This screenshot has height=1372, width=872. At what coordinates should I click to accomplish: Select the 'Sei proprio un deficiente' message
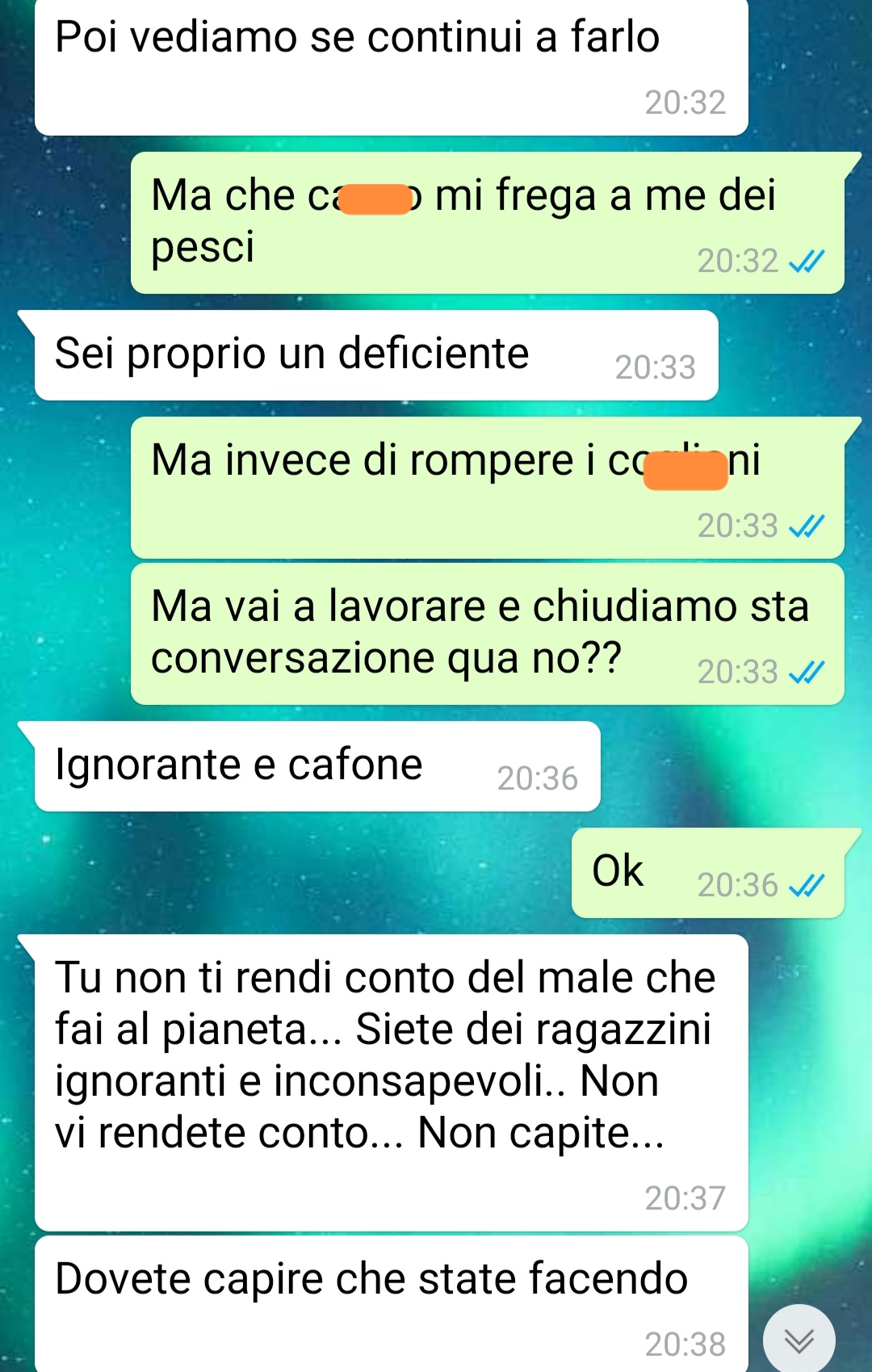376,355
